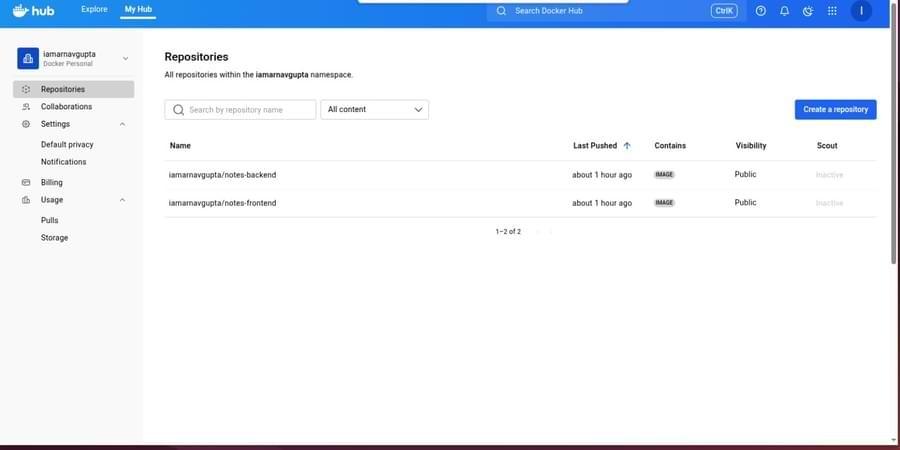Click the Settings gear icon

point(25,124)
